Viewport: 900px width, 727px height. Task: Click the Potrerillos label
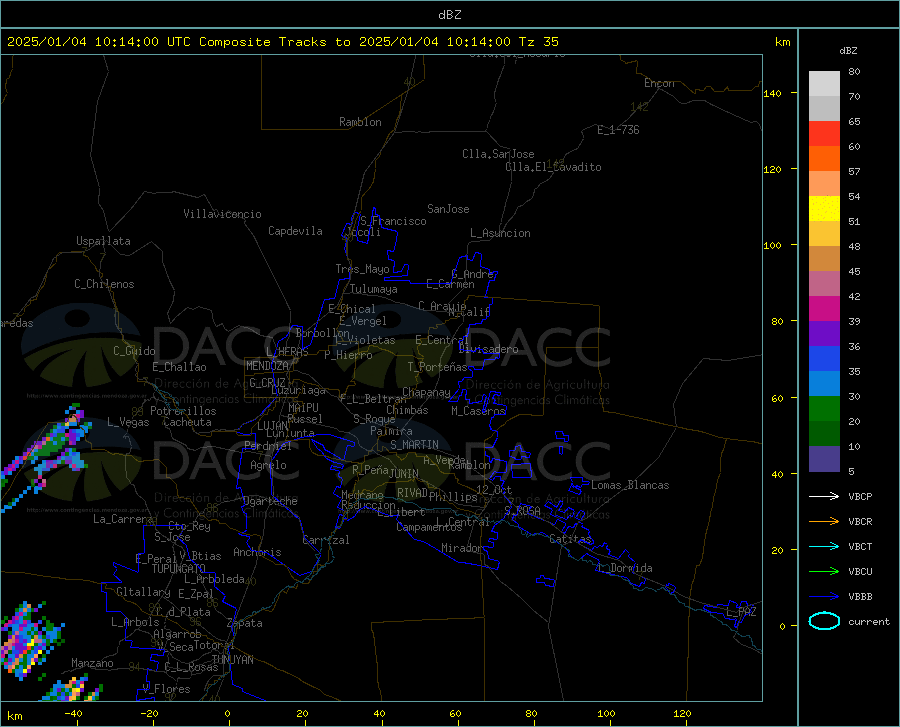pyautogui.click(x=183, y=411)
